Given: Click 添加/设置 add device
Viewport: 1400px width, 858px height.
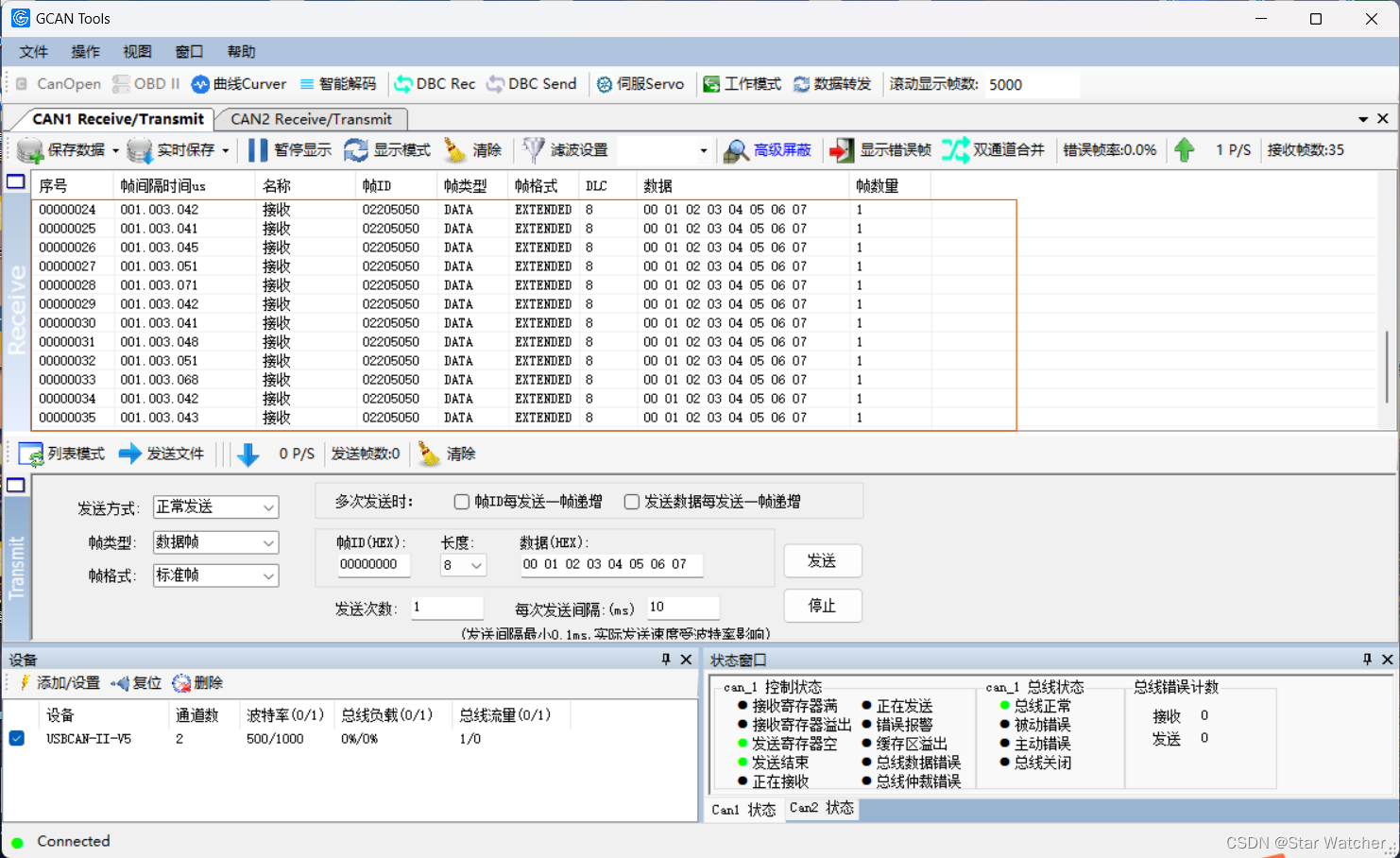Looking at the screenshot, I should click(x=59, y=683).
